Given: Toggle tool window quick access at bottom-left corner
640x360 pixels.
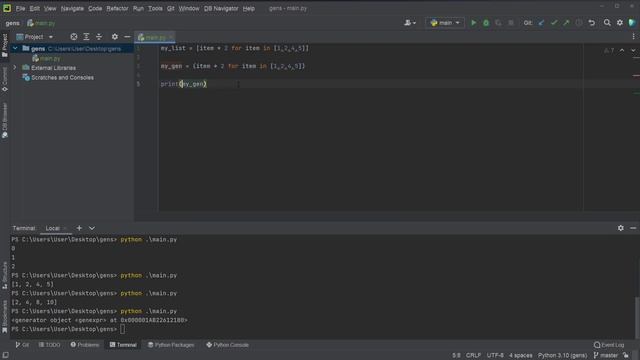Looking at the screenshot, I should [x=5, y=356].
